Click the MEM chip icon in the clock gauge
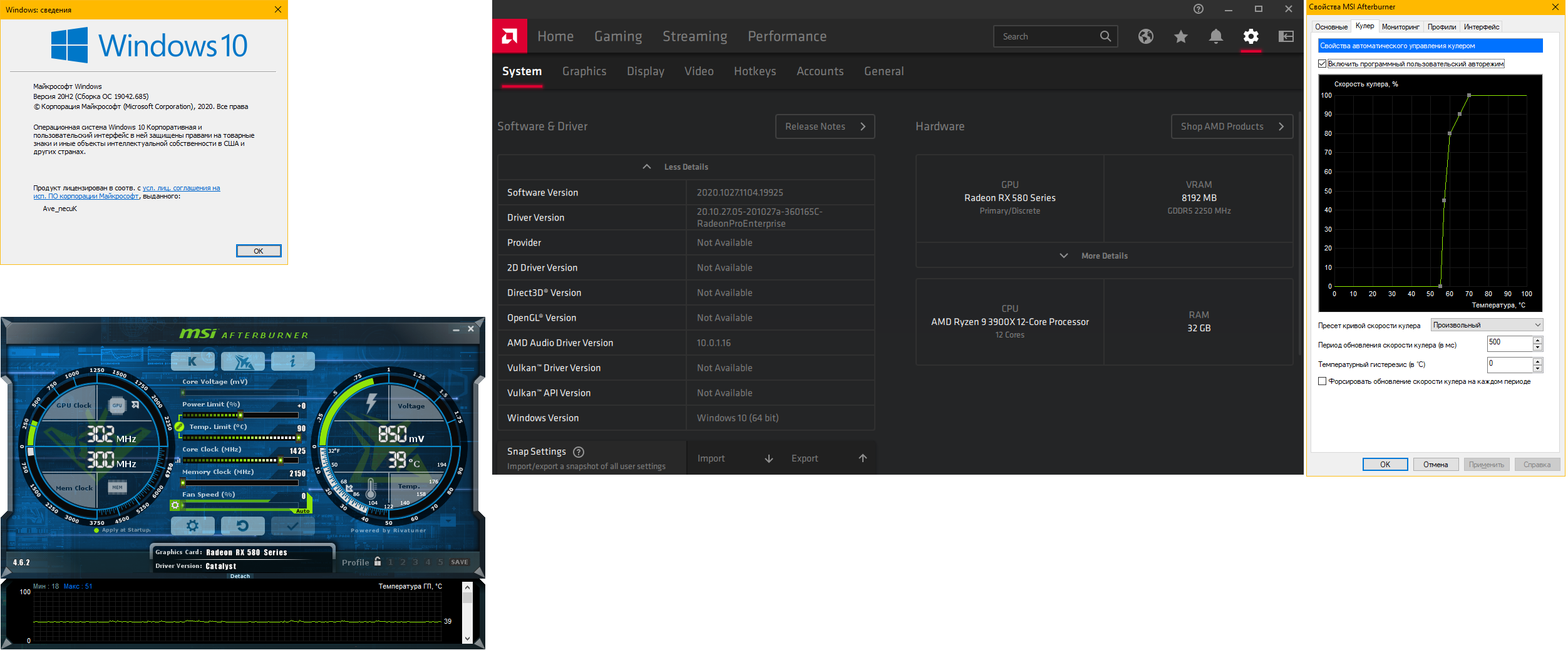Viewport: 1568px width, 650px height. (x=117, y=487)
